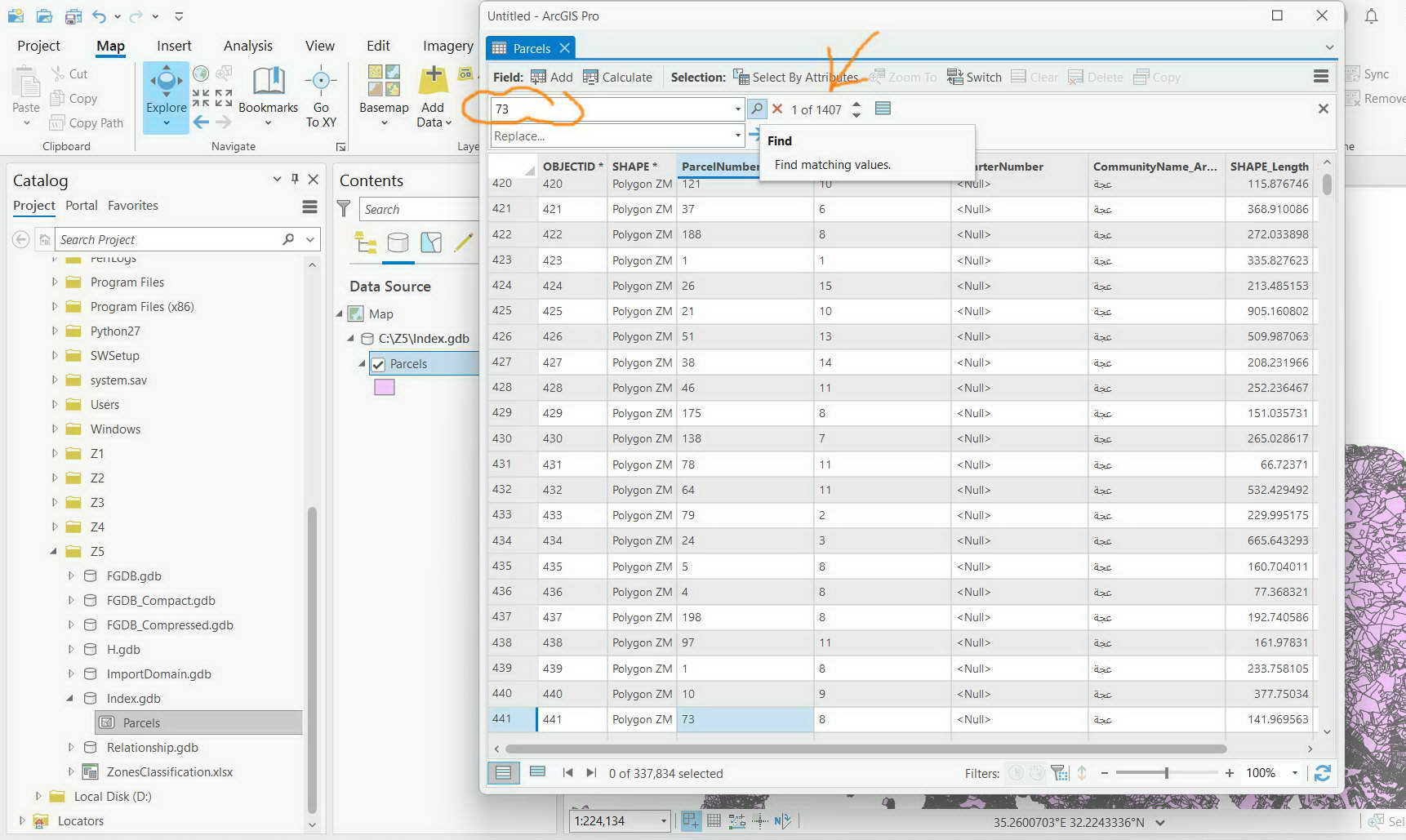Image resolution: width=1406 pixels, height=840 pixels.
Task: Refresh the attribute table
Action: (x=1322, y=772)
